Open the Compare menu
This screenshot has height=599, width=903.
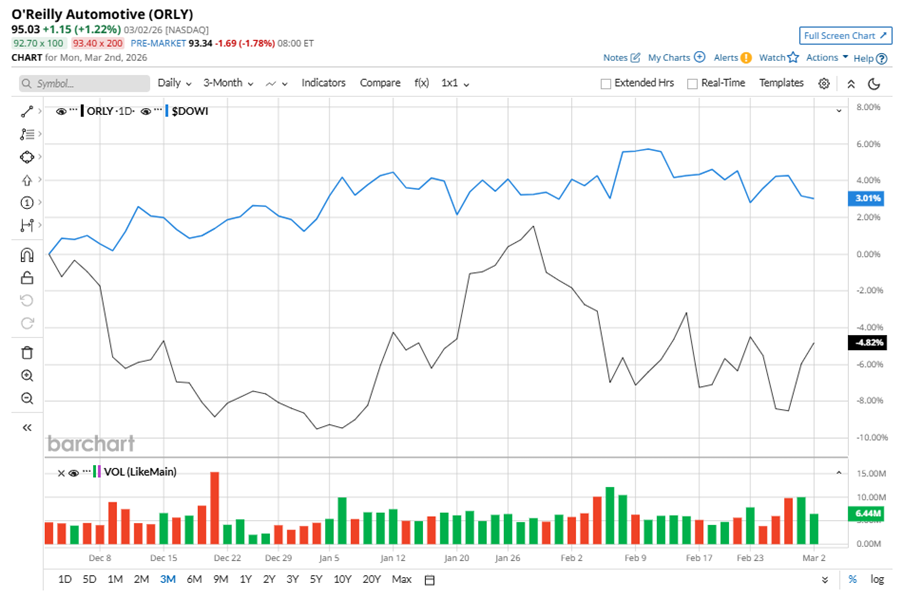[380, 83]
